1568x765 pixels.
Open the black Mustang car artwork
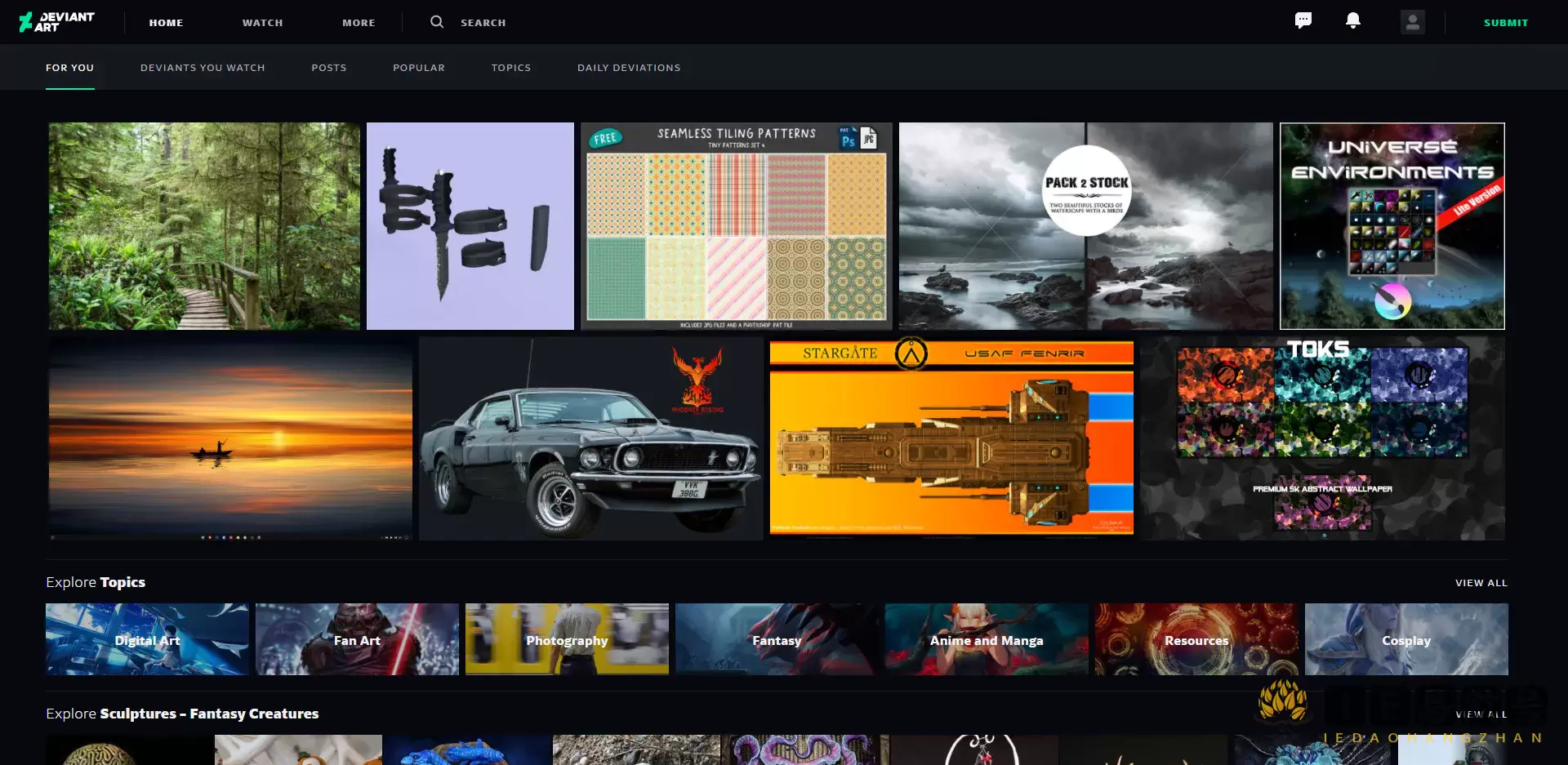pyautogui.click(x=590, y=438)
